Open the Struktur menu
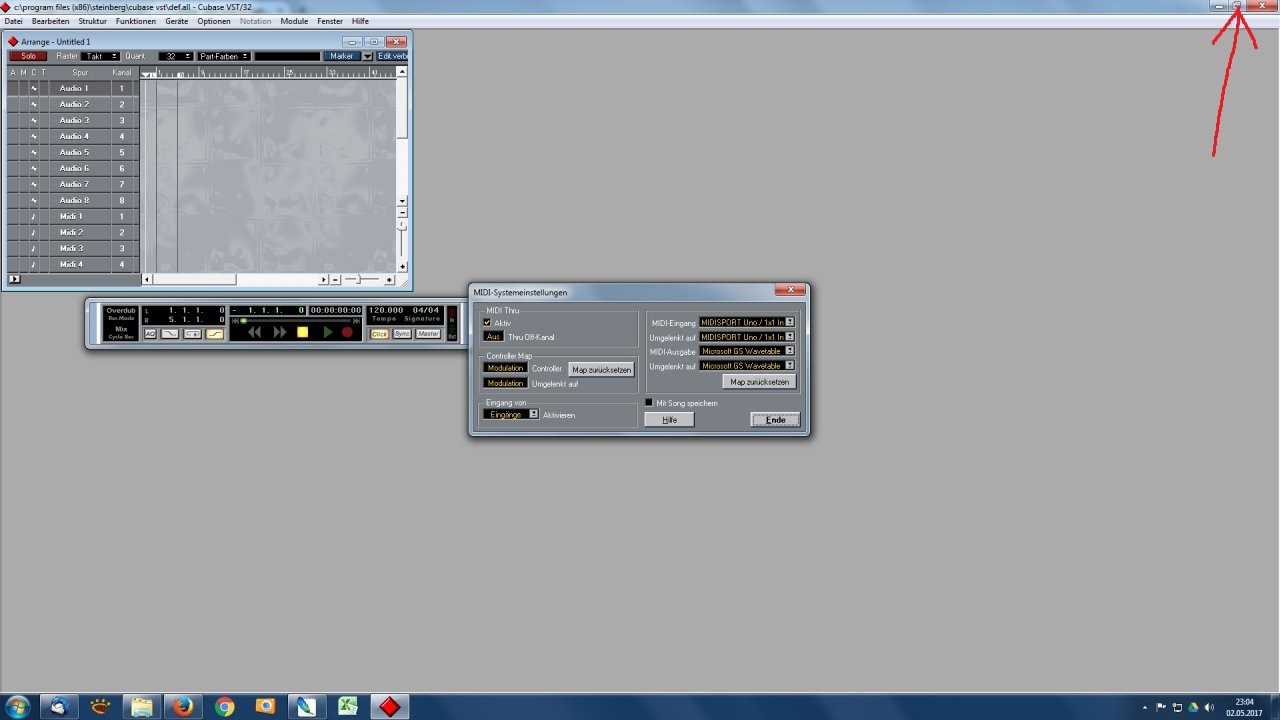Viewport: 1280px width, 720px height. click(x=92, y=21)
